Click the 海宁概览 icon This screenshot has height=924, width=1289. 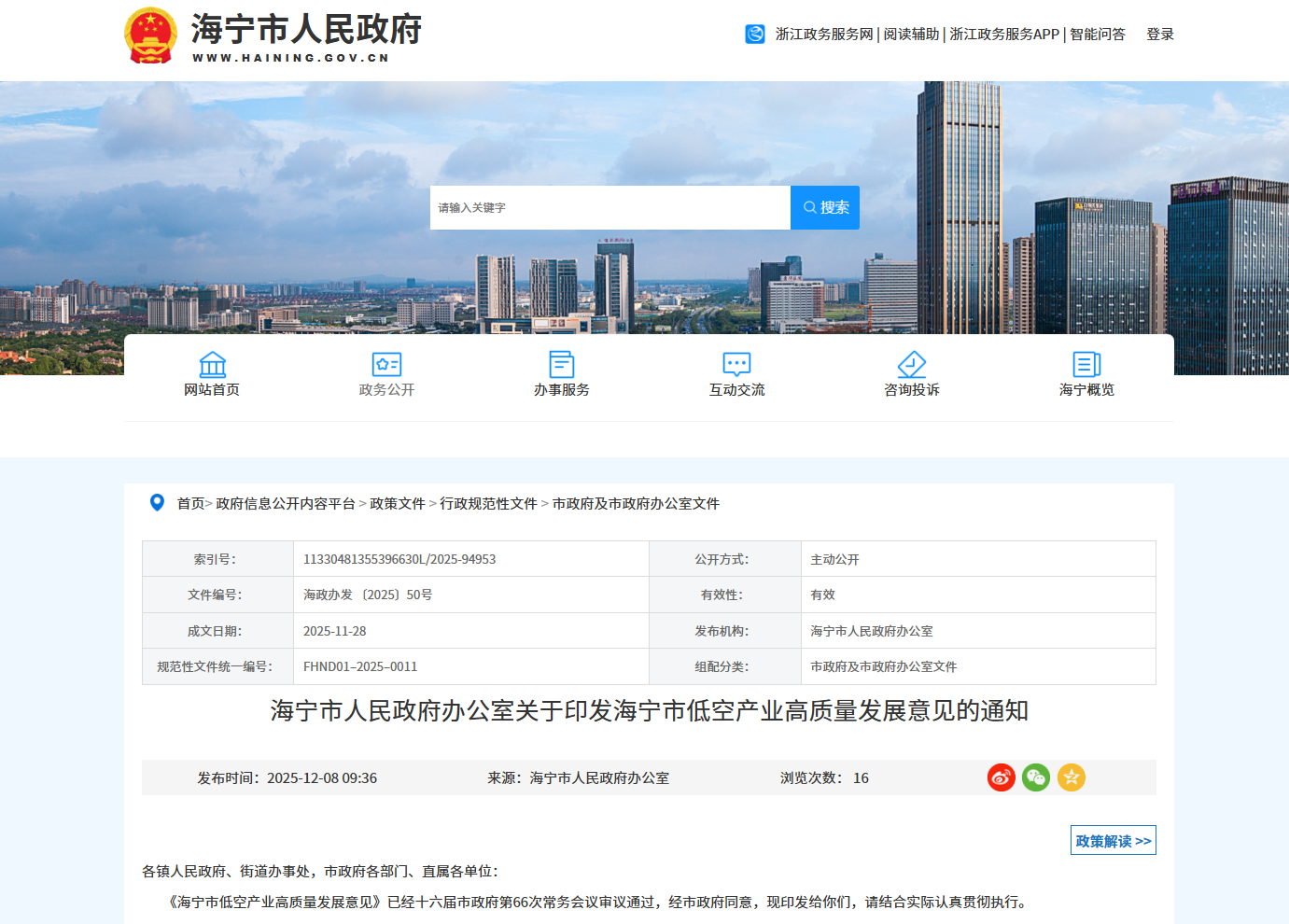pos(1086,364)
